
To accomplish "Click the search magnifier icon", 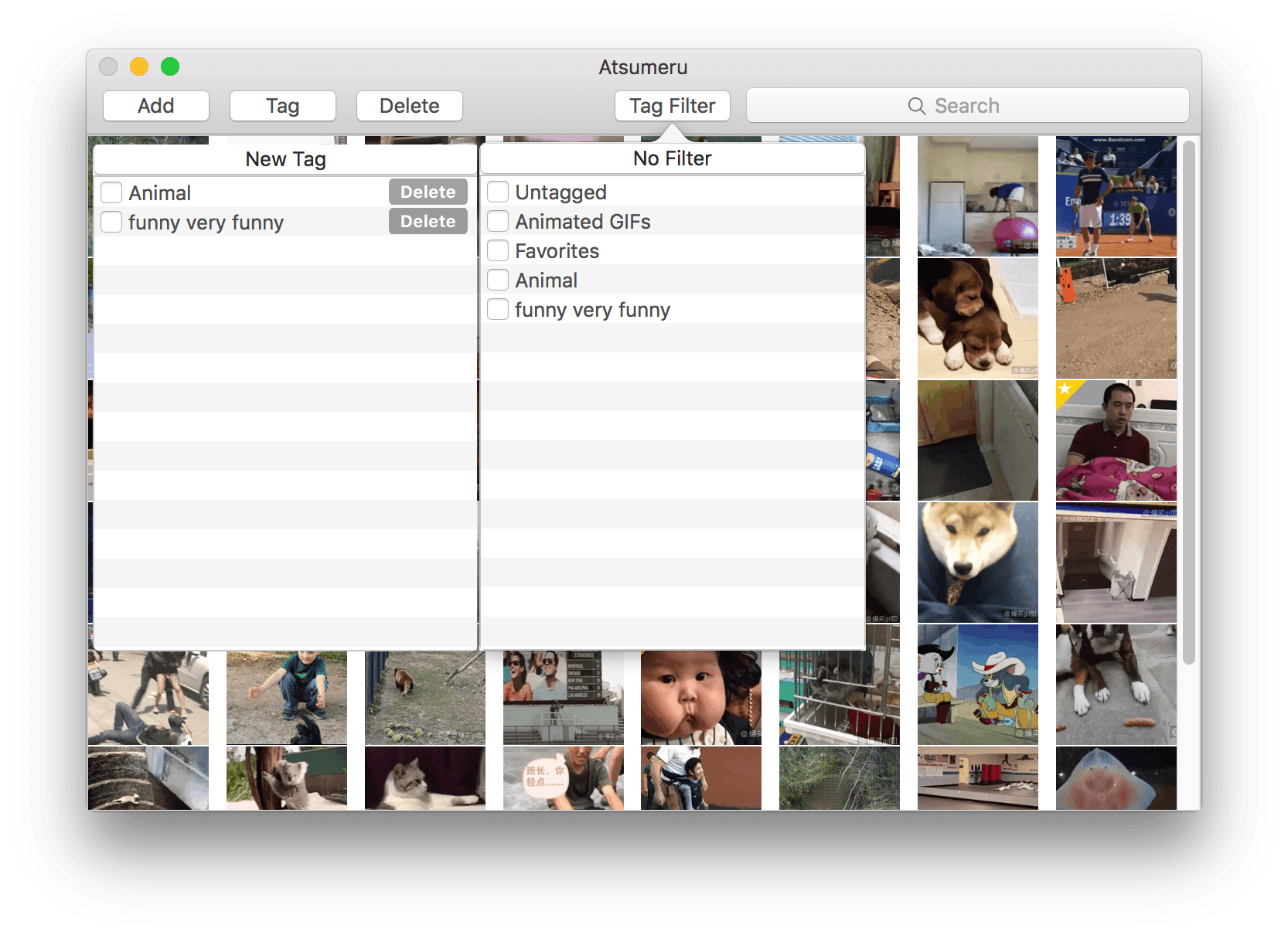I will click(x=917, y=106).
